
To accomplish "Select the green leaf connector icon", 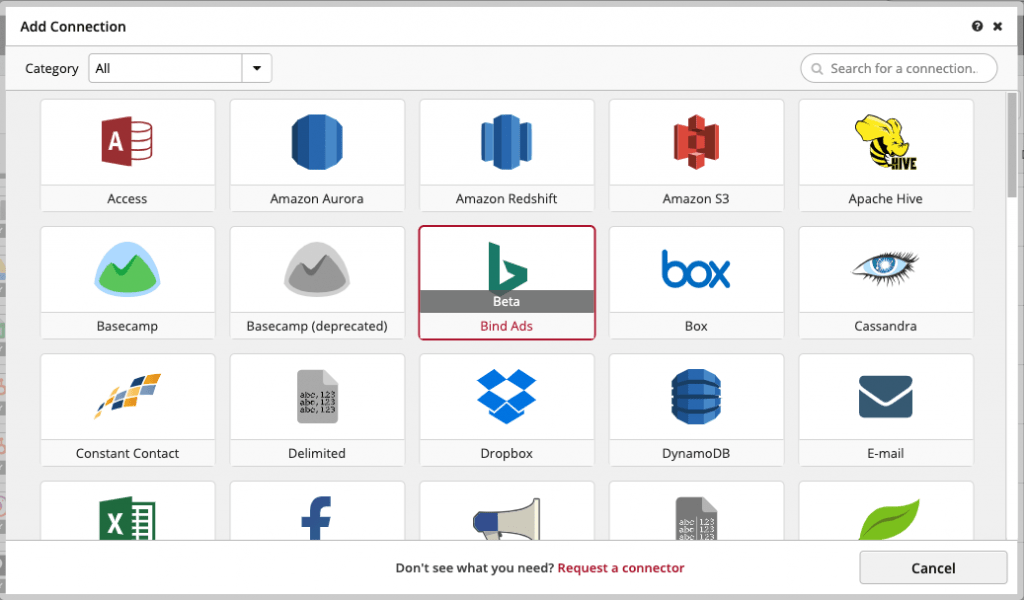I will 889,520.
